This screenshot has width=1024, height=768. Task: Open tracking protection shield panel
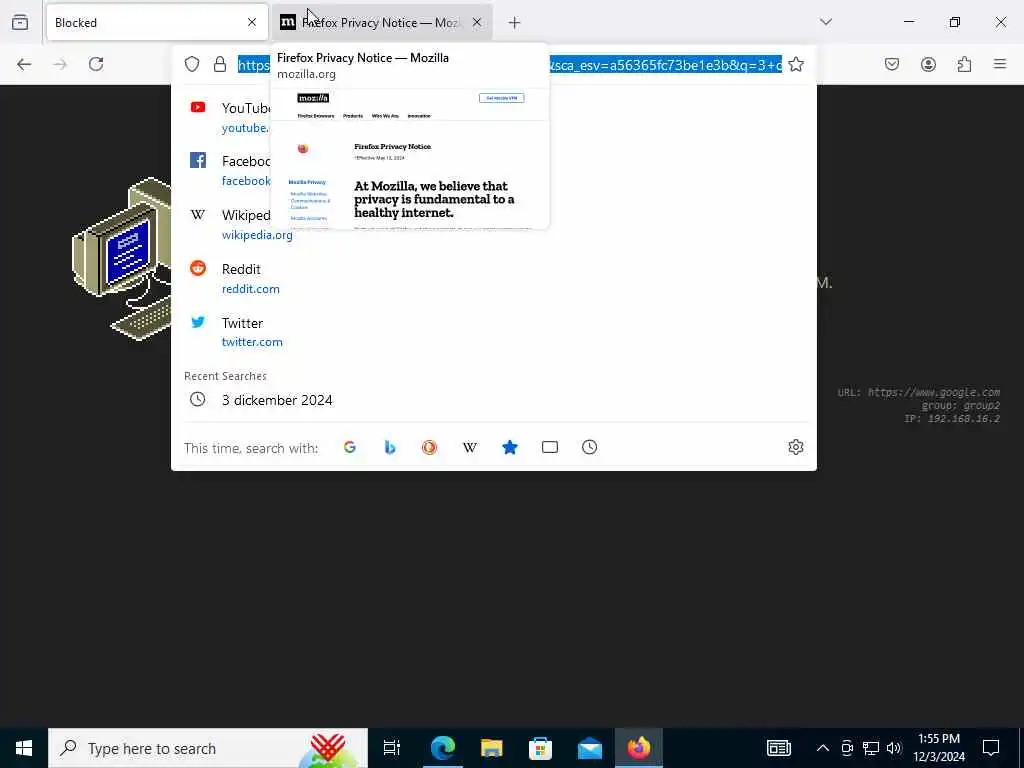192,64
